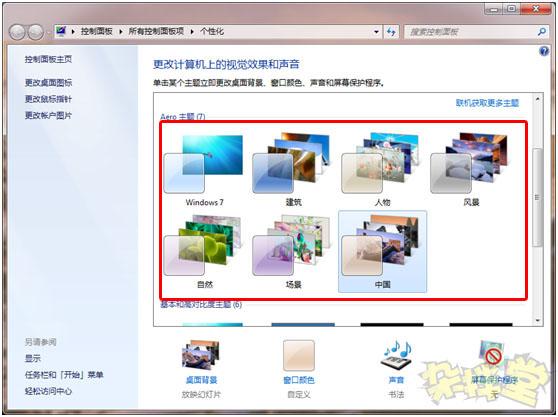Viewport: 558px width, 417px height.
Task: Click 所有控制面板项 in the breadcrumb
Action: [156, 32]
